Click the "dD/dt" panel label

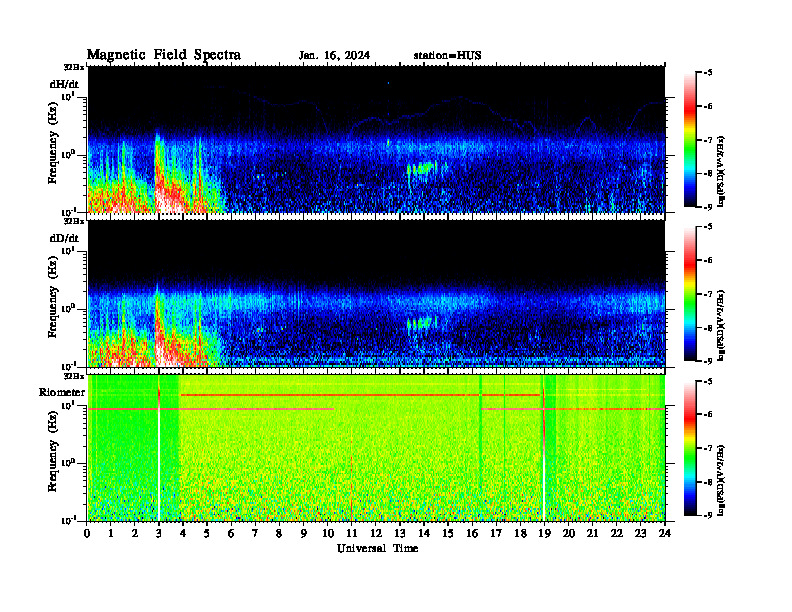64,238
